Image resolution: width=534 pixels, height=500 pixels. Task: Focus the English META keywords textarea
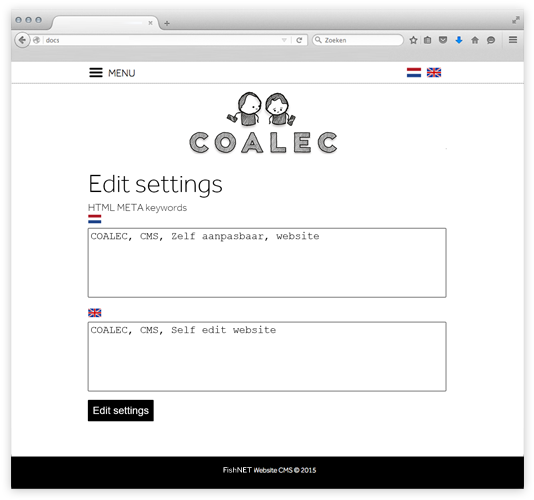pyautogui.click(x=267, y=356)
